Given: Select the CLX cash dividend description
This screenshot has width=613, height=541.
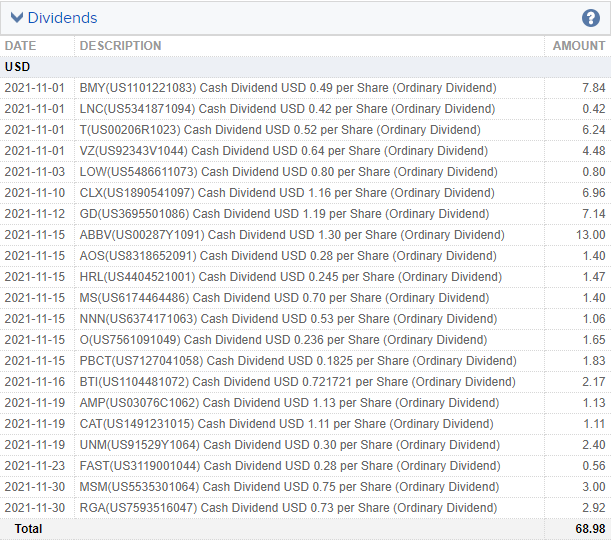Looking at the screenshot, I should coord(287,193).
